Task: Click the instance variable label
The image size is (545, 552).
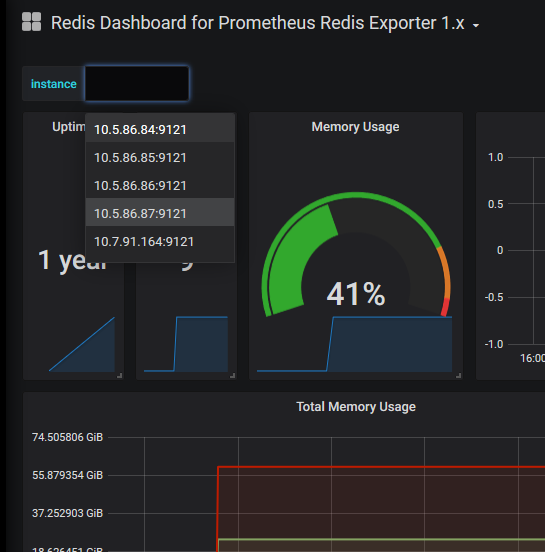Action: point(54,84)
